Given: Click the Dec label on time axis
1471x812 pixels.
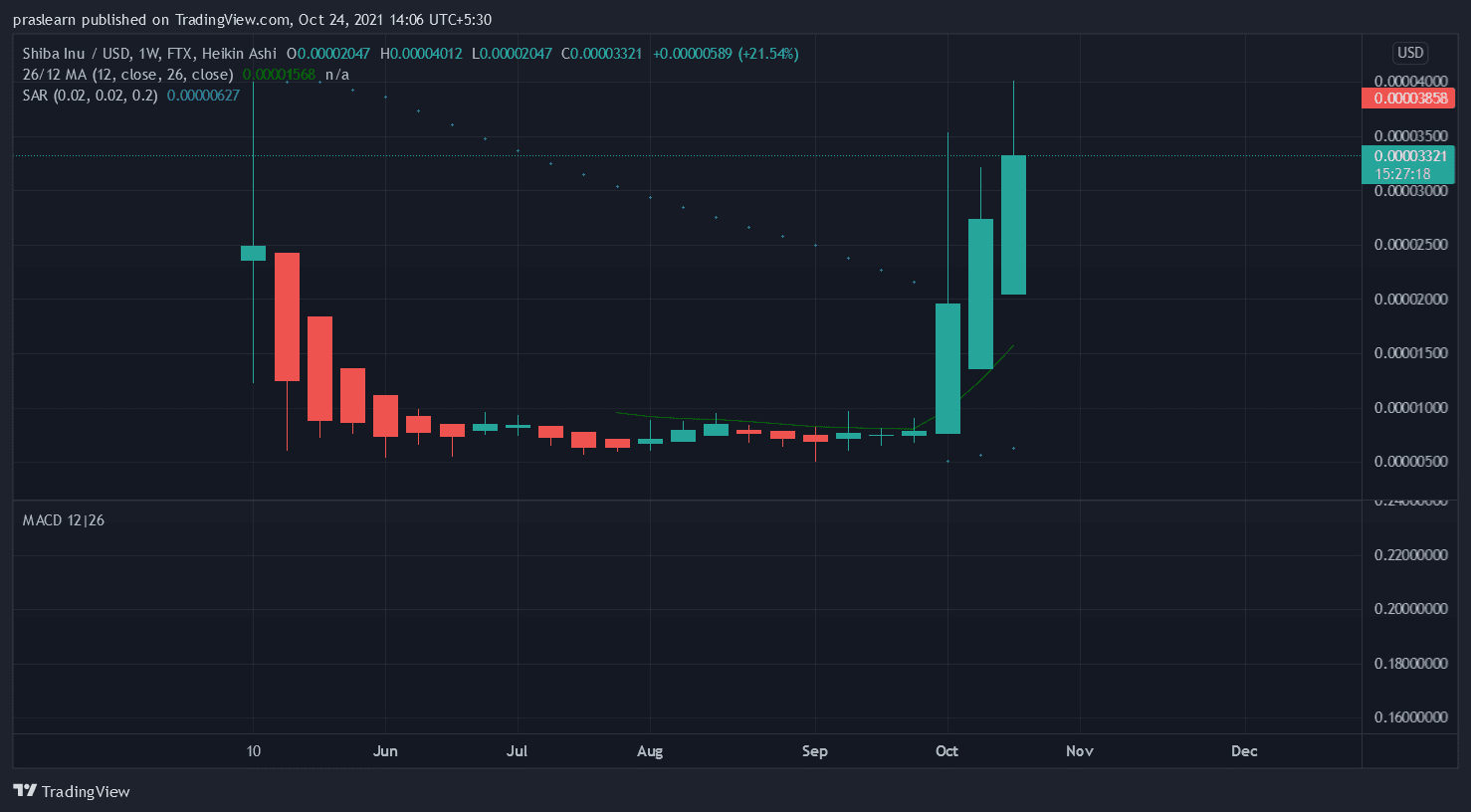Looking at the screenshot, I should (x=1244, y=751).
